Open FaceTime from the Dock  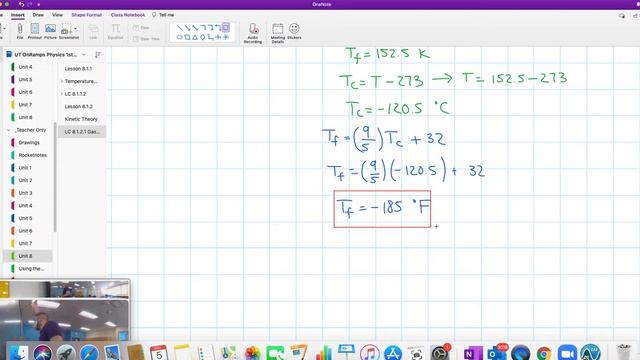(276, 353)
